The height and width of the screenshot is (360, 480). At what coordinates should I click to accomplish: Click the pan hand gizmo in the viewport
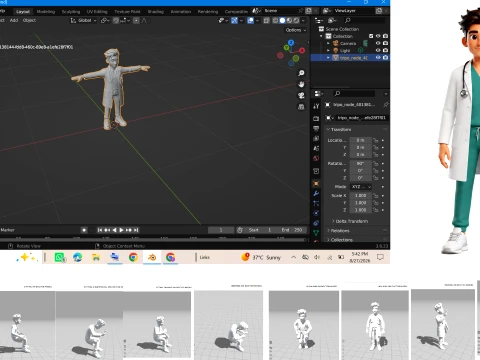click(301, 84)
